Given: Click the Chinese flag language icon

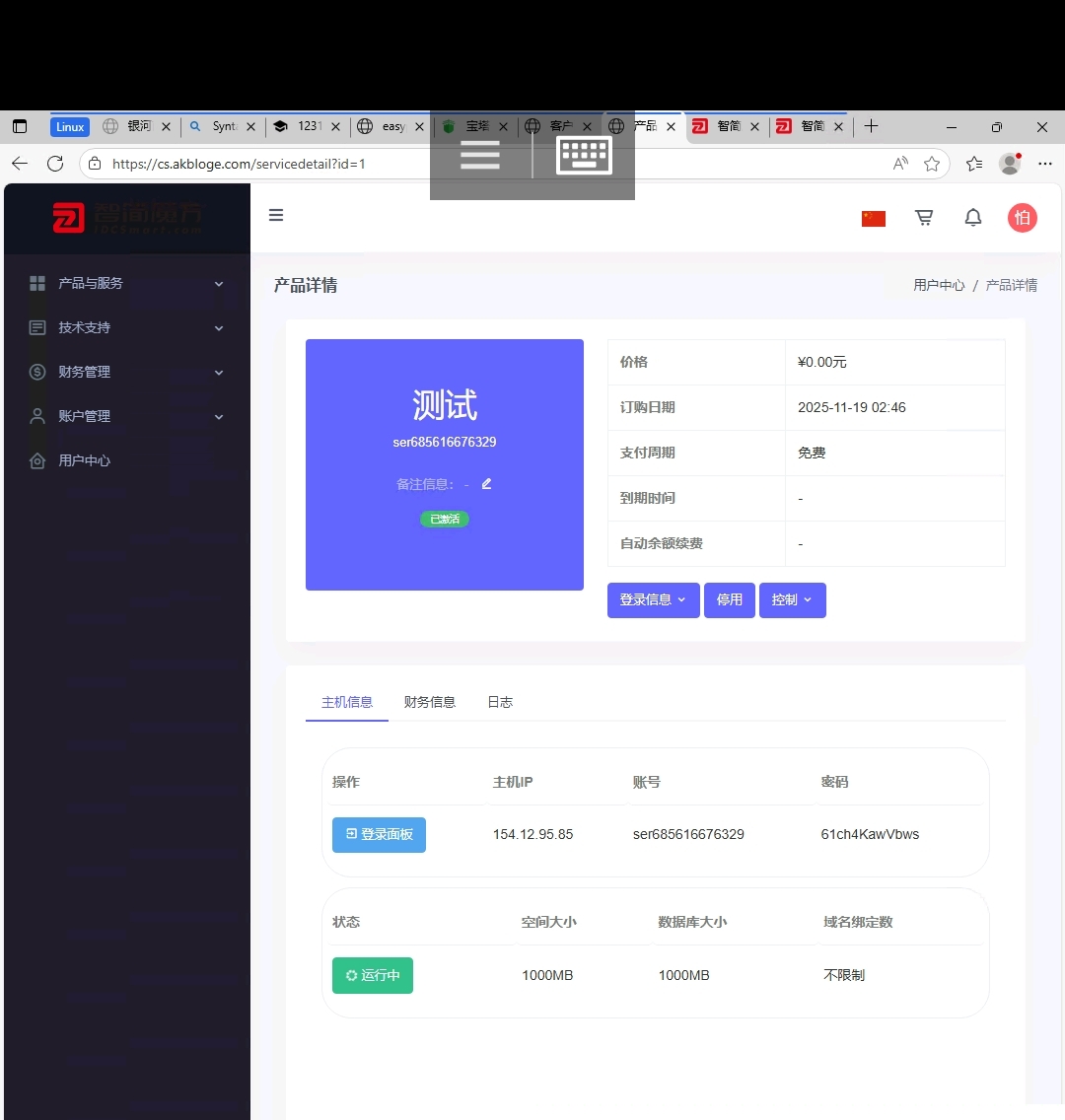Looking at the screenshot, I should pyautogui.click(x=874, y=217).
